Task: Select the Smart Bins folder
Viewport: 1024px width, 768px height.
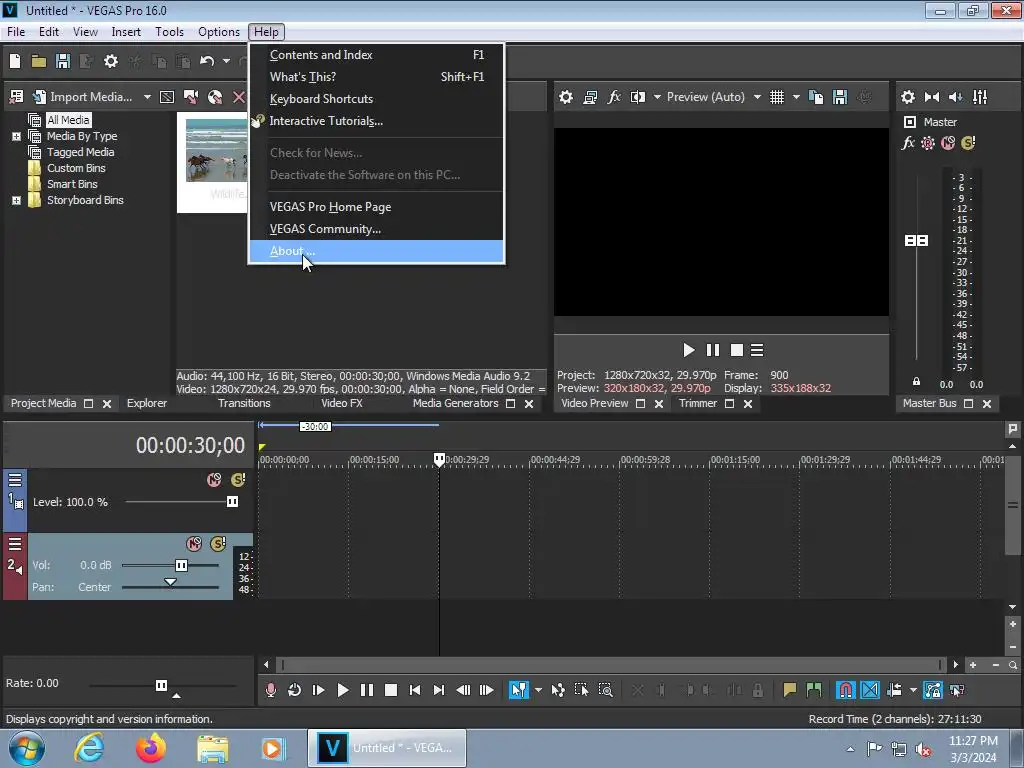Action: pyautogui.click(x=72, y=184)
